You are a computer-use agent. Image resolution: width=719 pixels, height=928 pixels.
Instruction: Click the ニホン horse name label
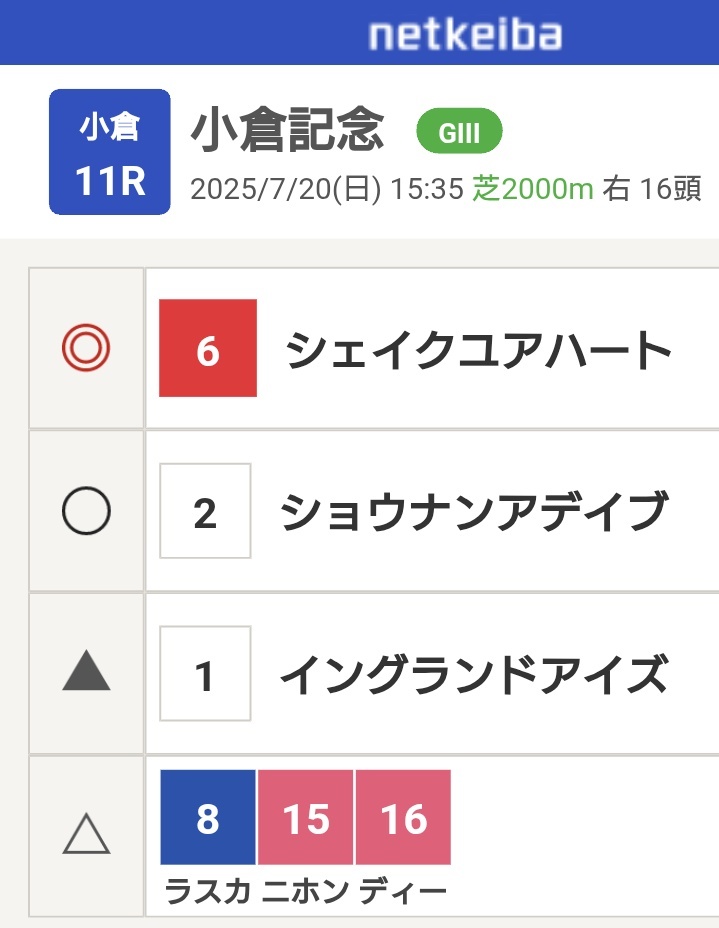(x=305, y=891)
